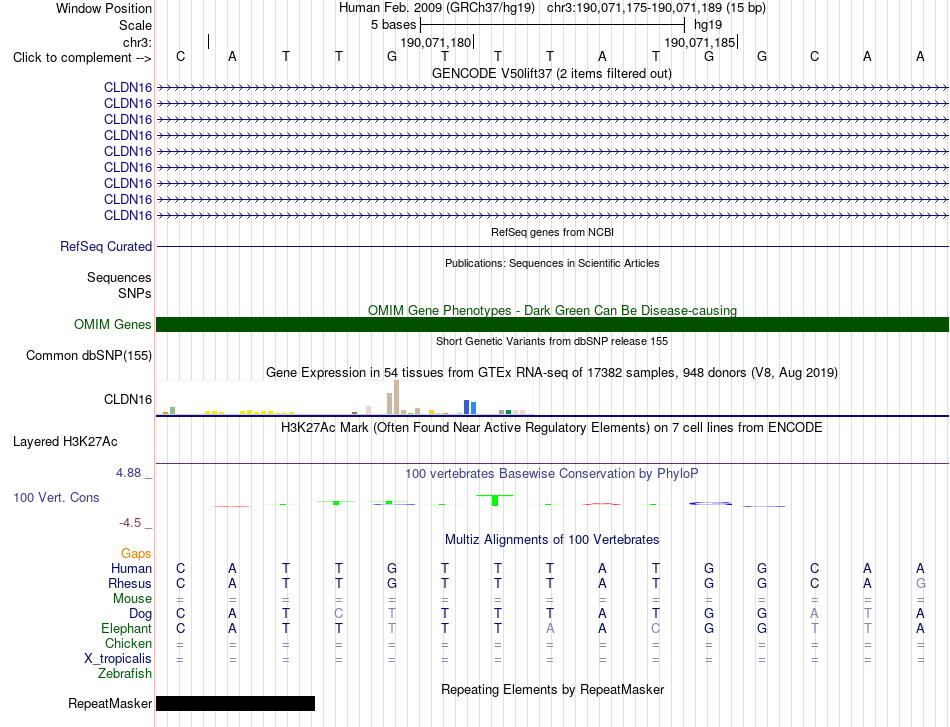
Task: Click the chr3: ruler label
Action: (137, 42)
